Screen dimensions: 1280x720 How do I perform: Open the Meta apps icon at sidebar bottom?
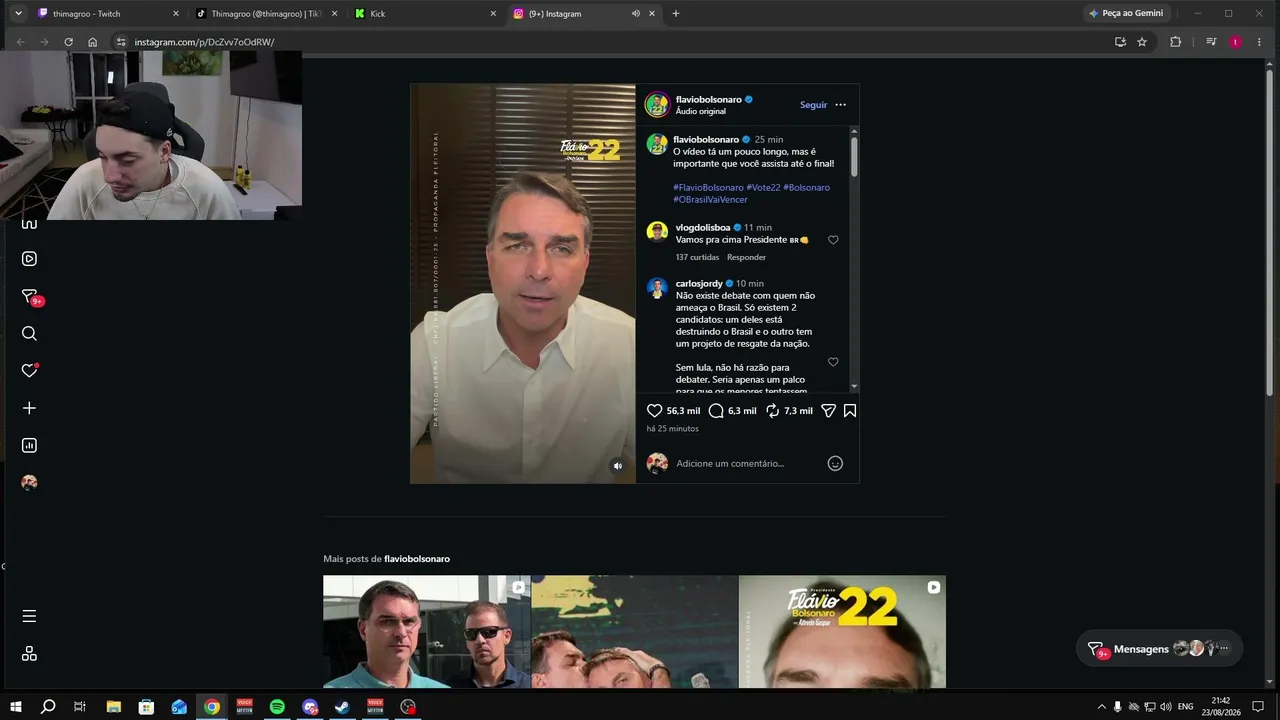(29, 653)
